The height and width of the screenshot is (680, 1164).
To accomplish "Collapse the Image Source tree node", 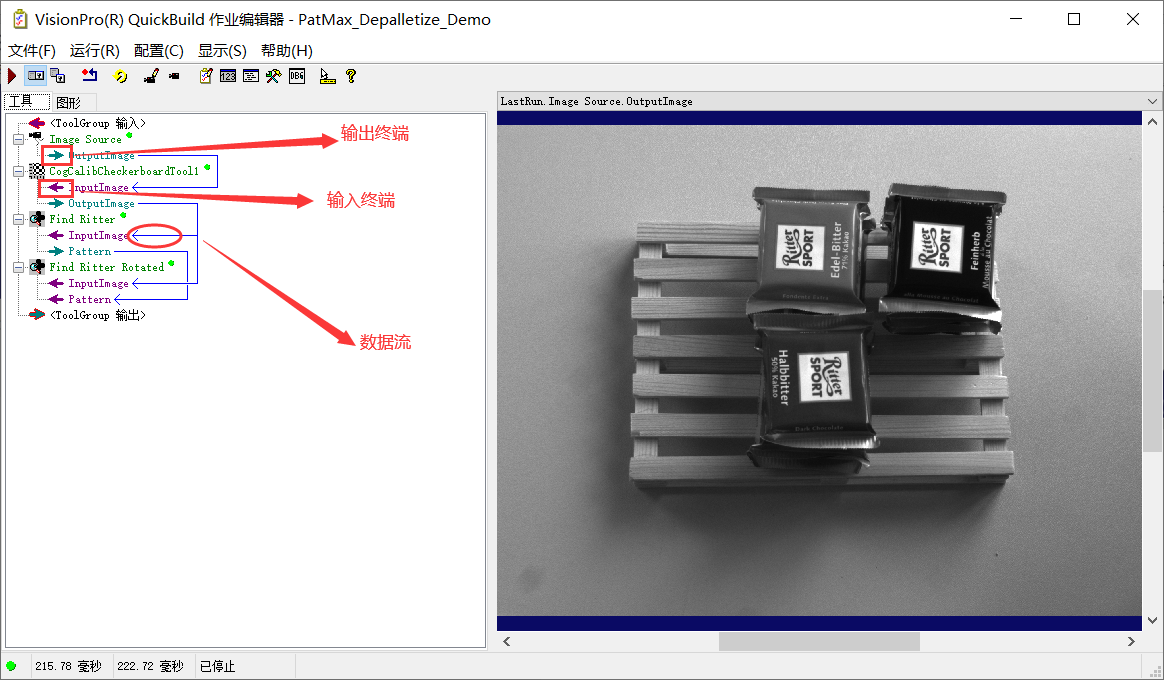I will point(16,139).
